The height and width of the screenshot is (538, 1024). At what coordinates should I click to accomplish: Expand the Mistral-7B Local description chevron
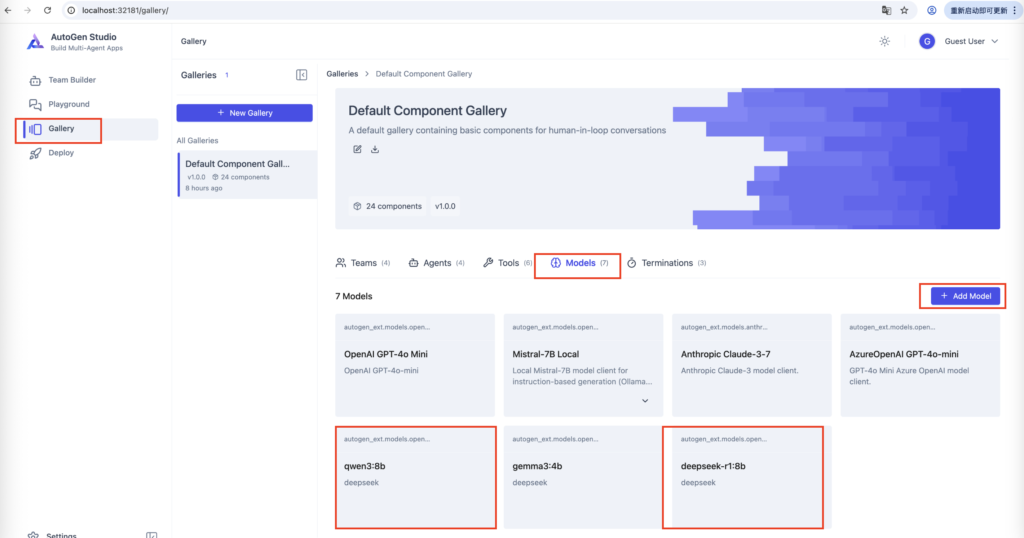(645, 401)
